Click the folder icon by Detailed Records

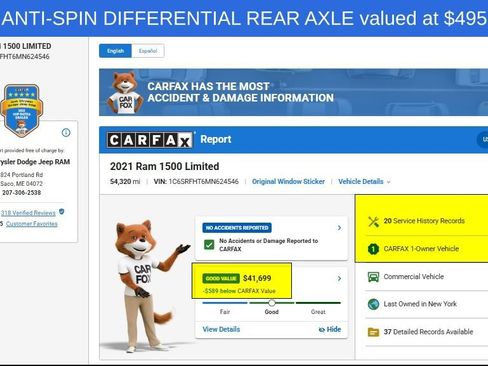coord(373,332)
